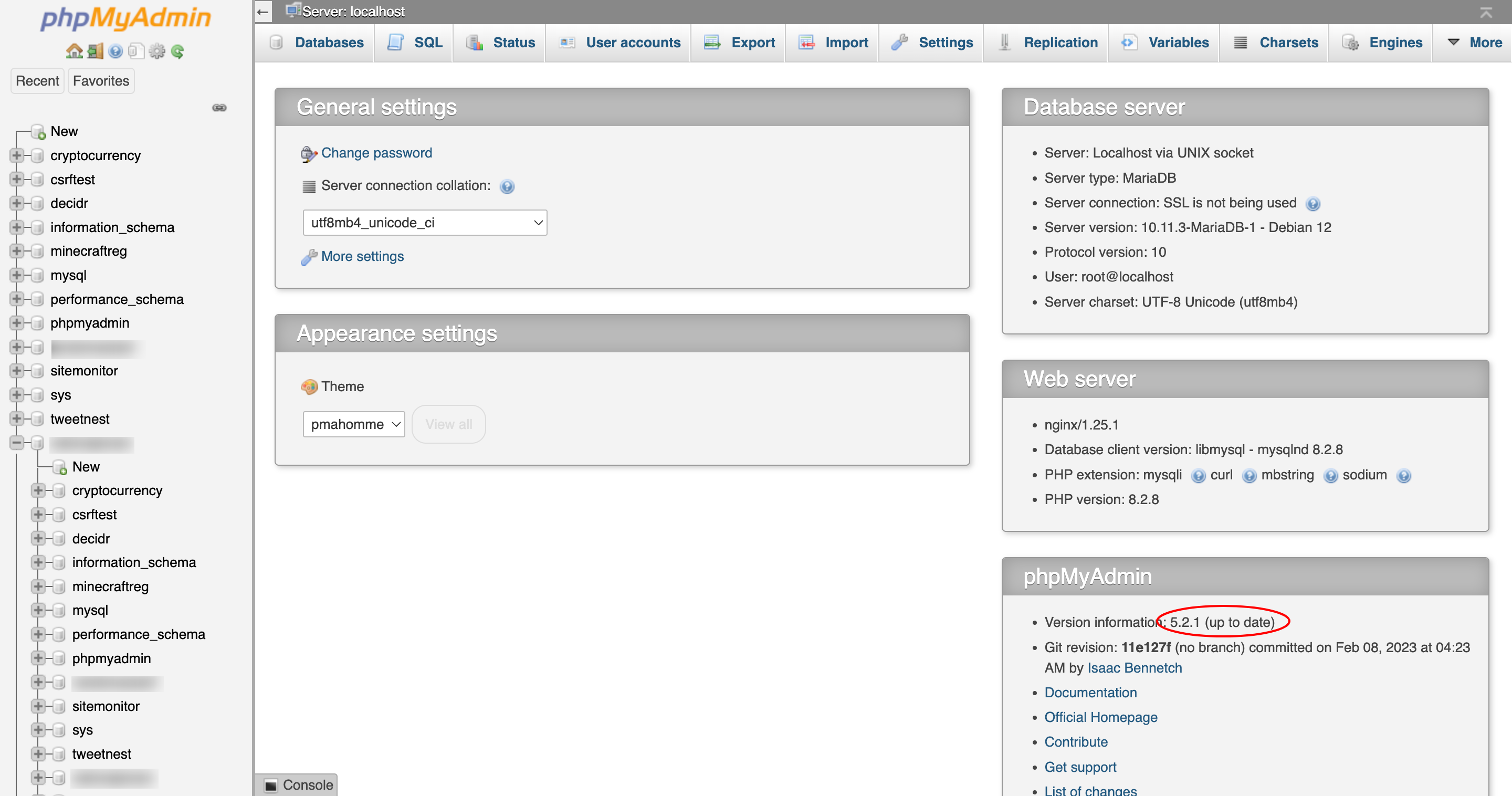Open the Theme dropdown showing pmahomme
1512x796 pixels.
coord(353,424)
